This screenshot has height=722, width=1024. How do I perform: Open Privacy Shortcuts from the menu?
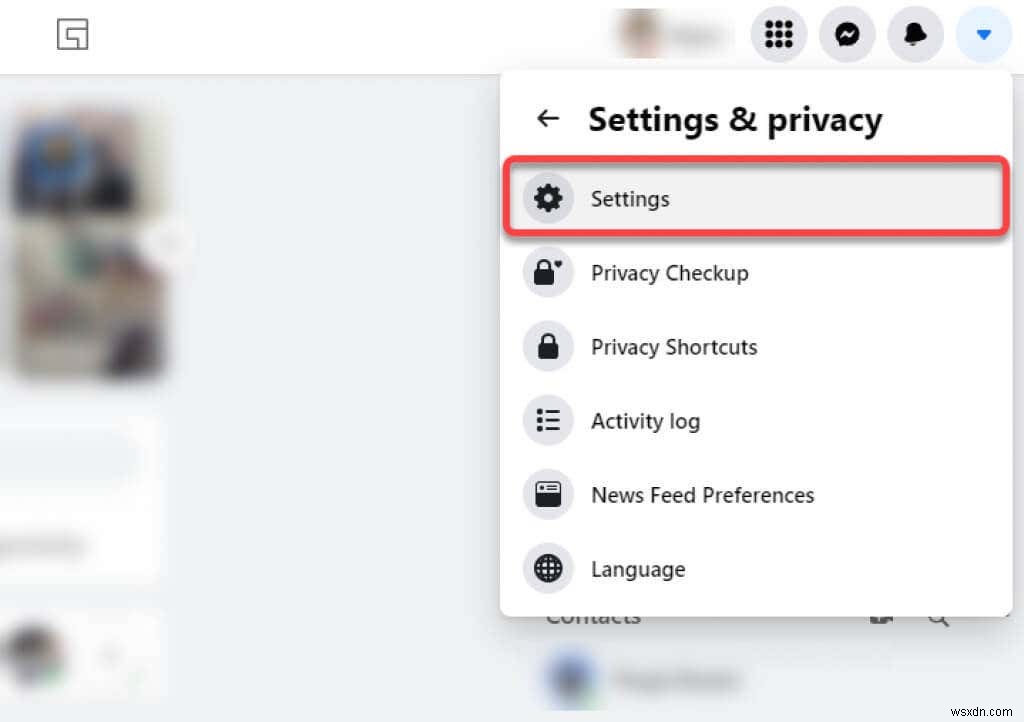[x=674, y=346]
